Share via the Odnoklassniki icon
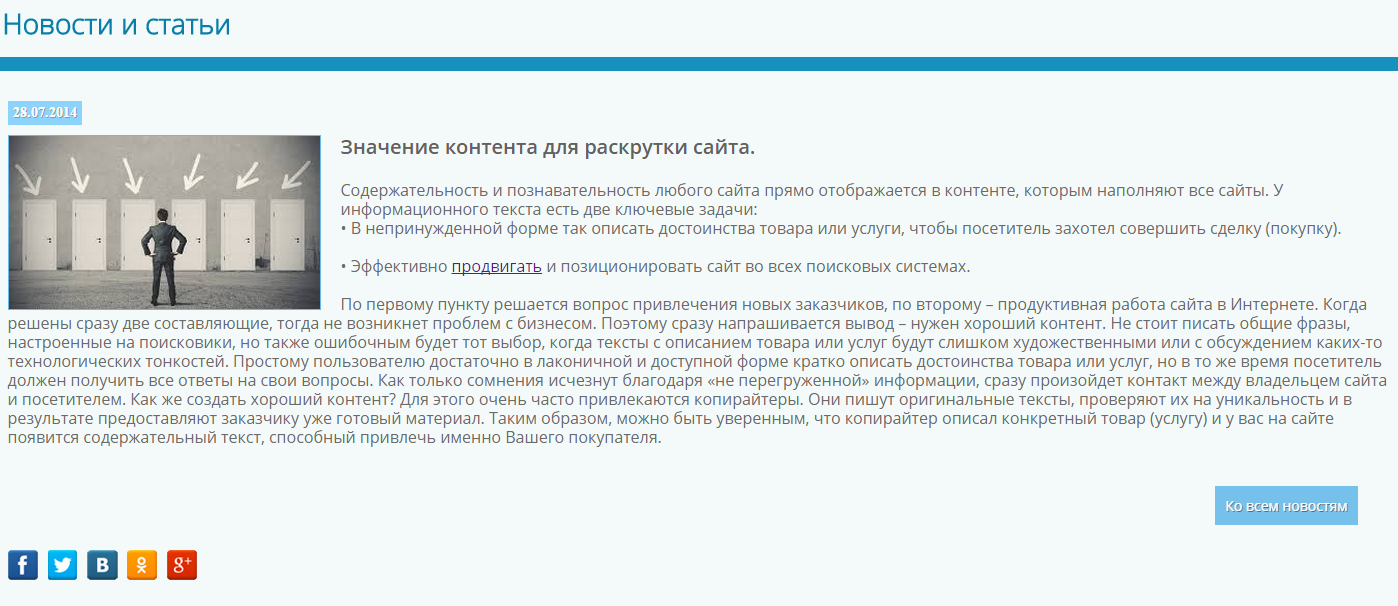 point(142,565)
